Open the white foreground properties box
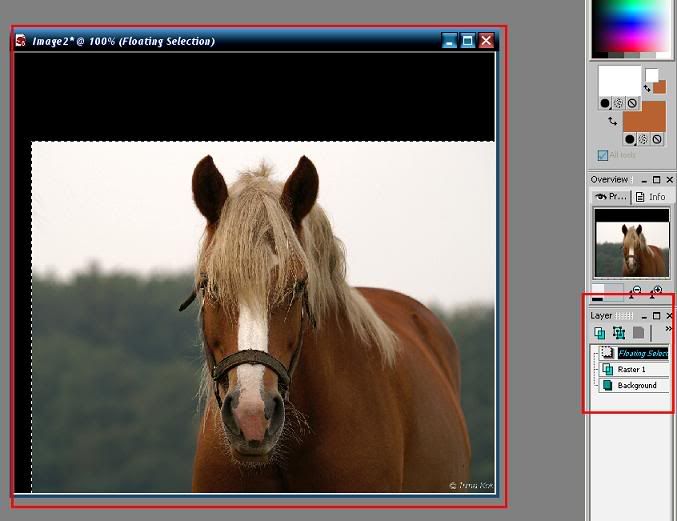The image size is (677, 521). [620, 81]
